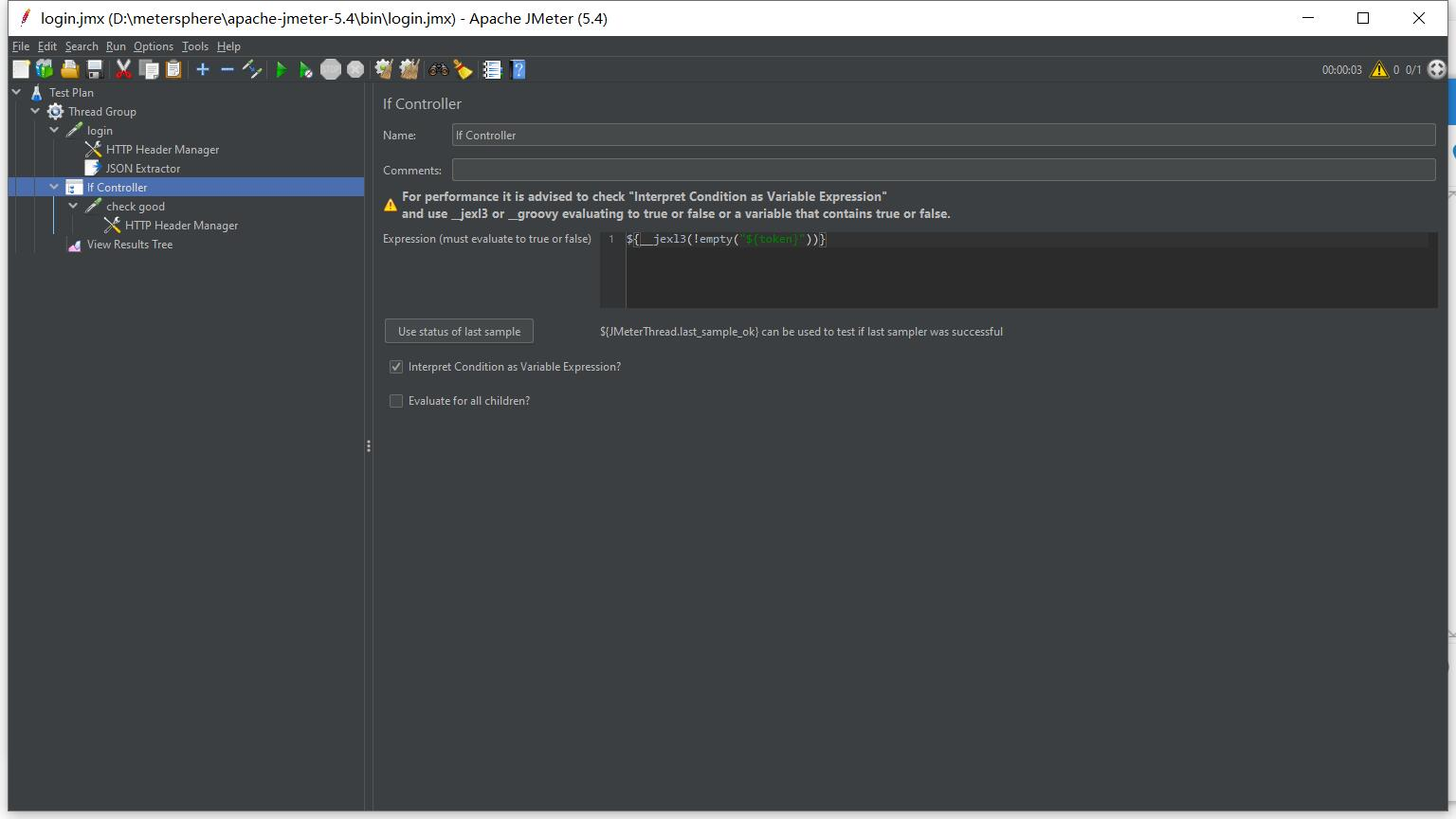1456x819 pixels.
Task: Reset search with the brush icon
Action: (x=463, y=69)
